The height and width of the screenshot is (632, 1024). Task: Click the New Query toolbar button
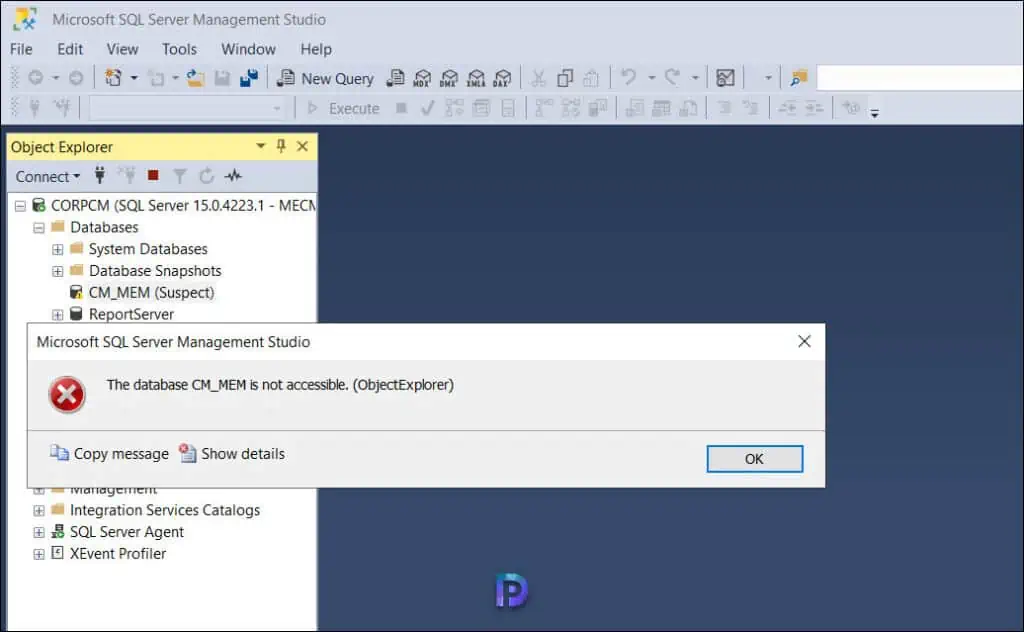(x=325, y=78)
